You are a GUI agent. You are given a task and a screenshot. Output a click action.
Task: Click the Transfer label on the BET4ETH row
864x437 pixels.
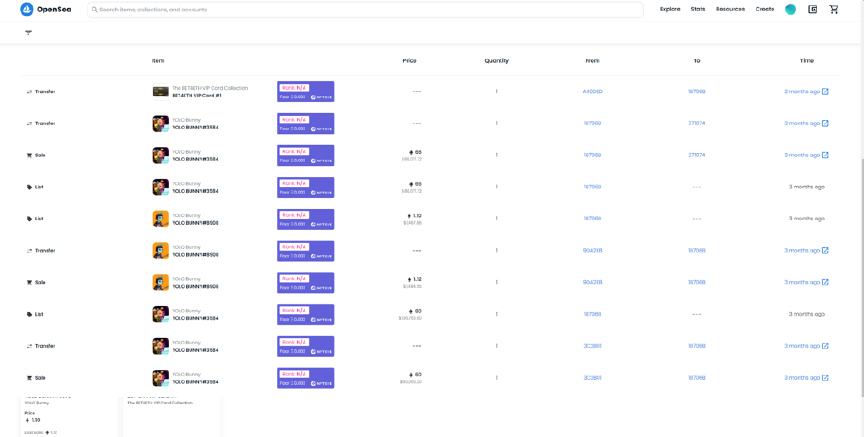[x=45, y=92]
